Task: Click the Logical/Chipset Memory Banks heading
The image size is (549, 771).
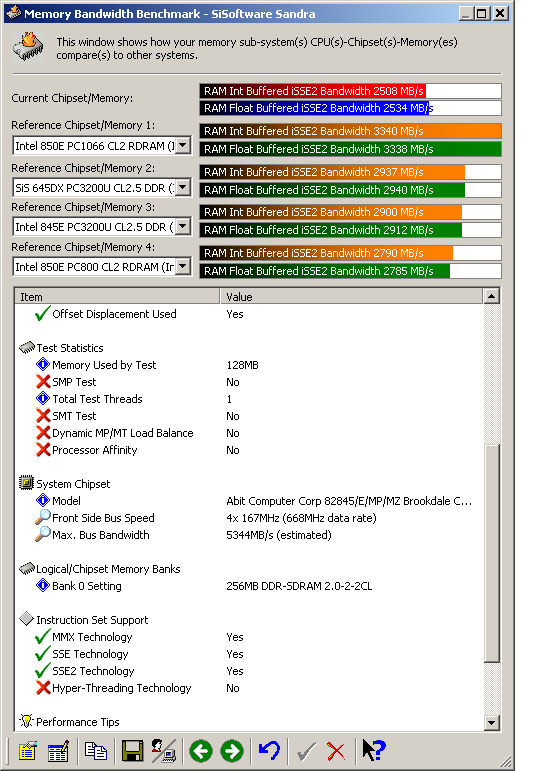Action: pyautogui.click(x=108, y=569)
